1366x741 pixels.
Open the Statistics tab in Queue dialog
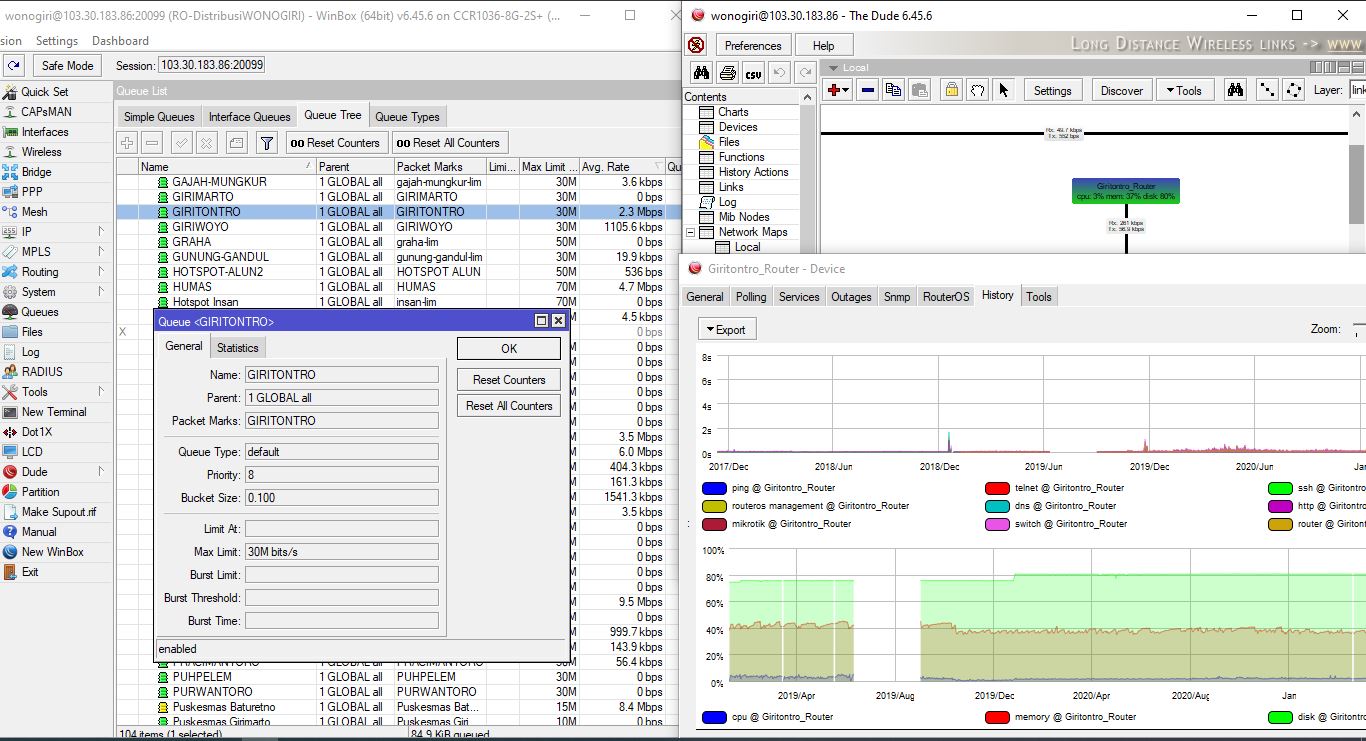pos(237,347)
